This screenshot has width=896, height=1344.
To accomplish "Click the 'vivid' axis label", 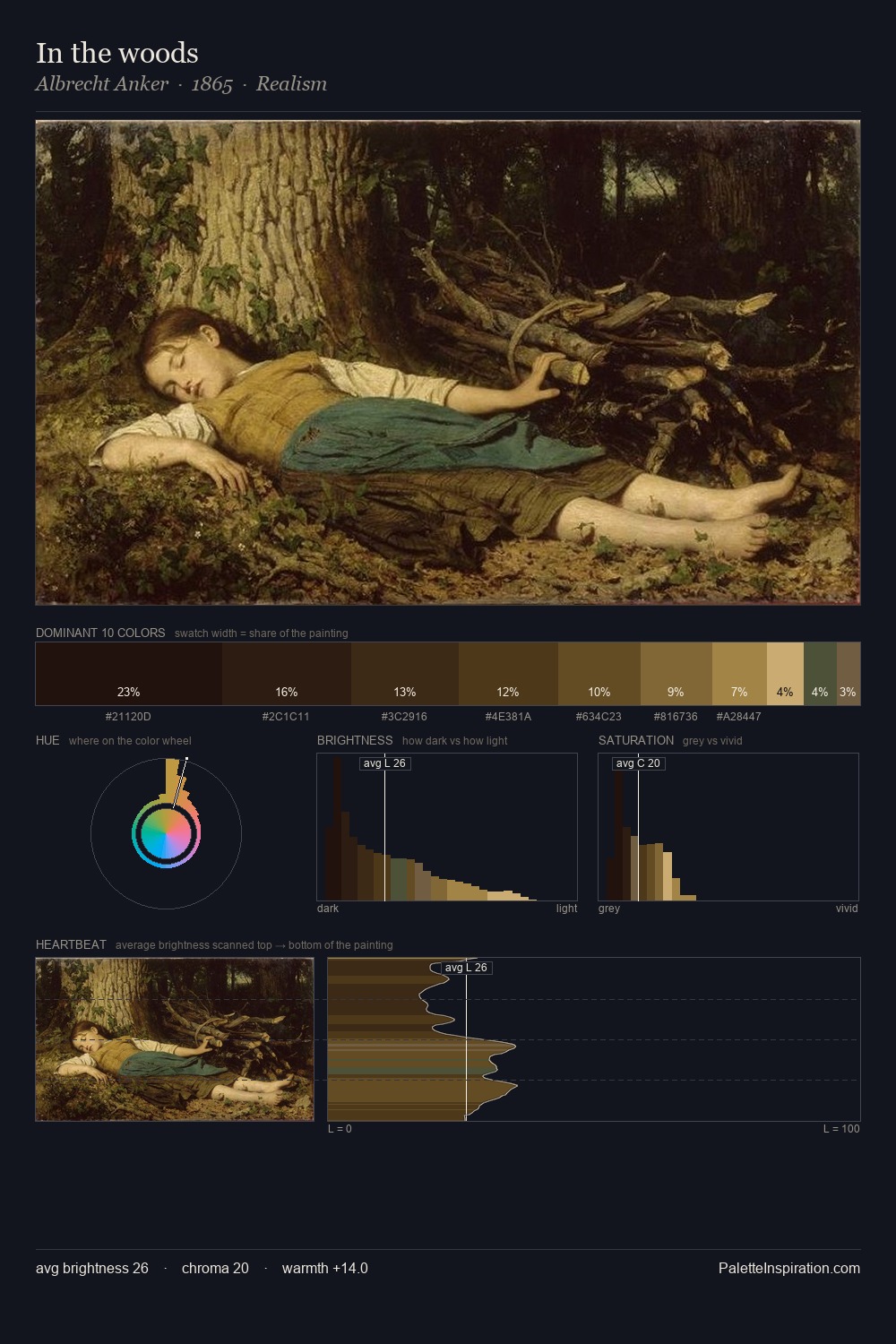I will (x=847, y=909).
